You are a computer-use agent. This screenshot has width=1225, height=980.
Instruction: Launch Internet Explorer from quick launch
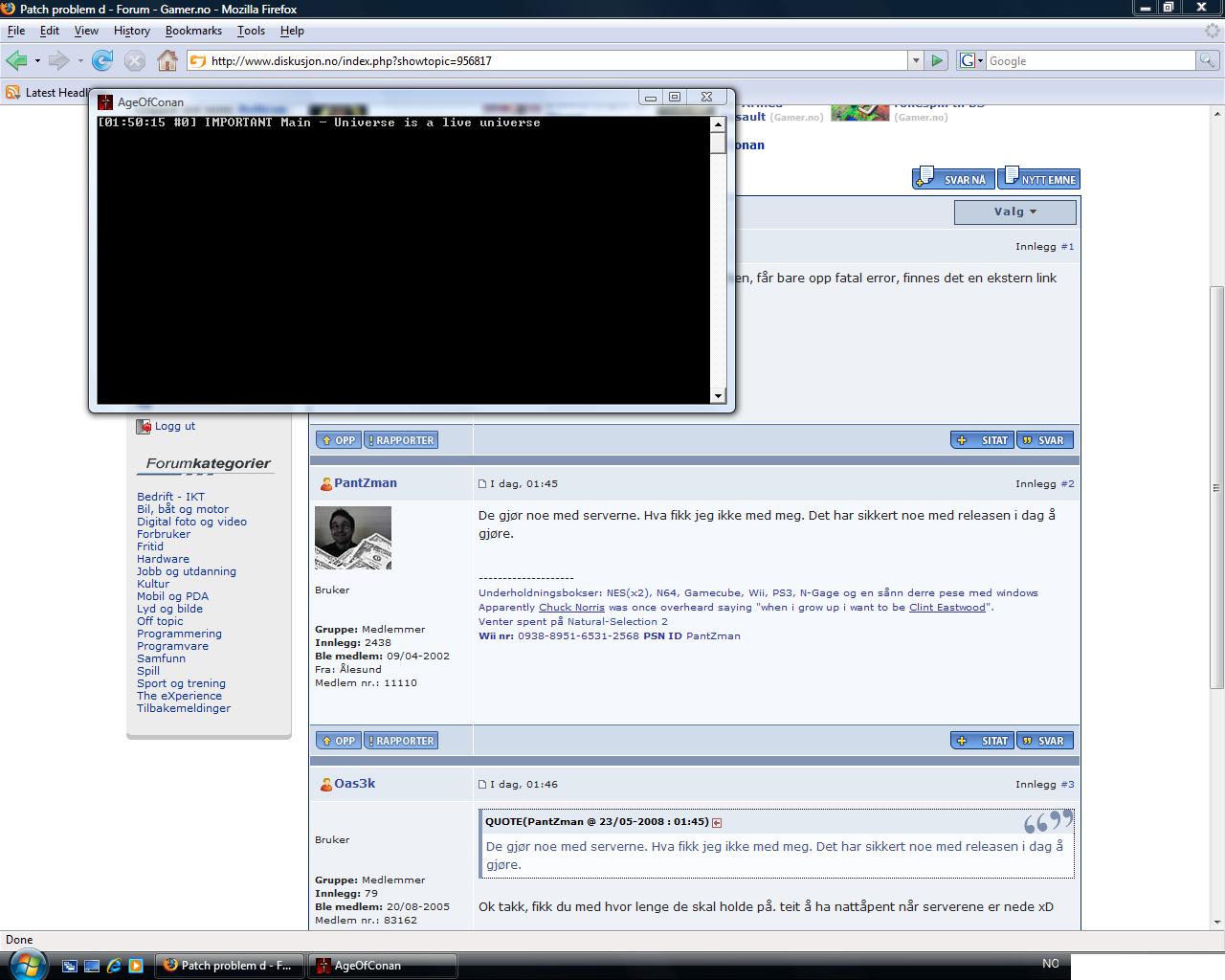point(114,966)
